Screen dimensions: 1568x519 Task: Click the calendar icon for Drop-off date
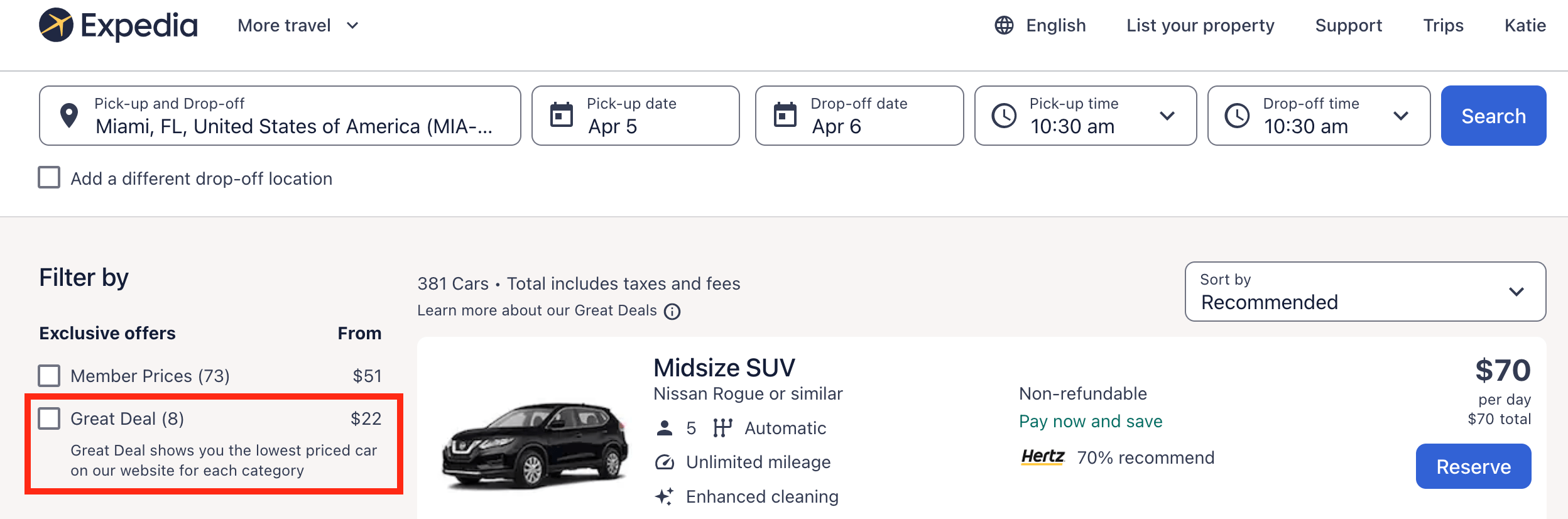click(785, 115)
